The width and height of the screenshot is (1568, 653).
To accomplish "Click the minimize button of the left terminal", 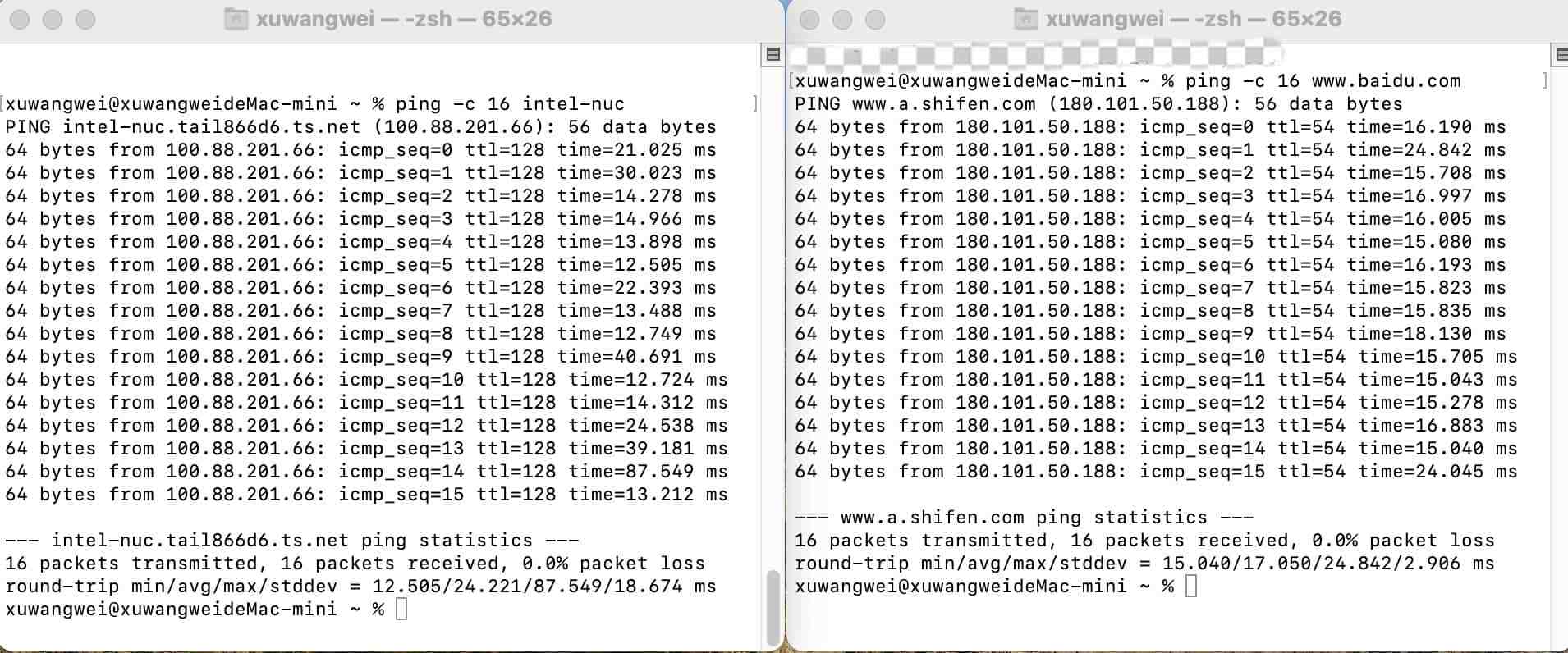I will (x=53, y=20).
